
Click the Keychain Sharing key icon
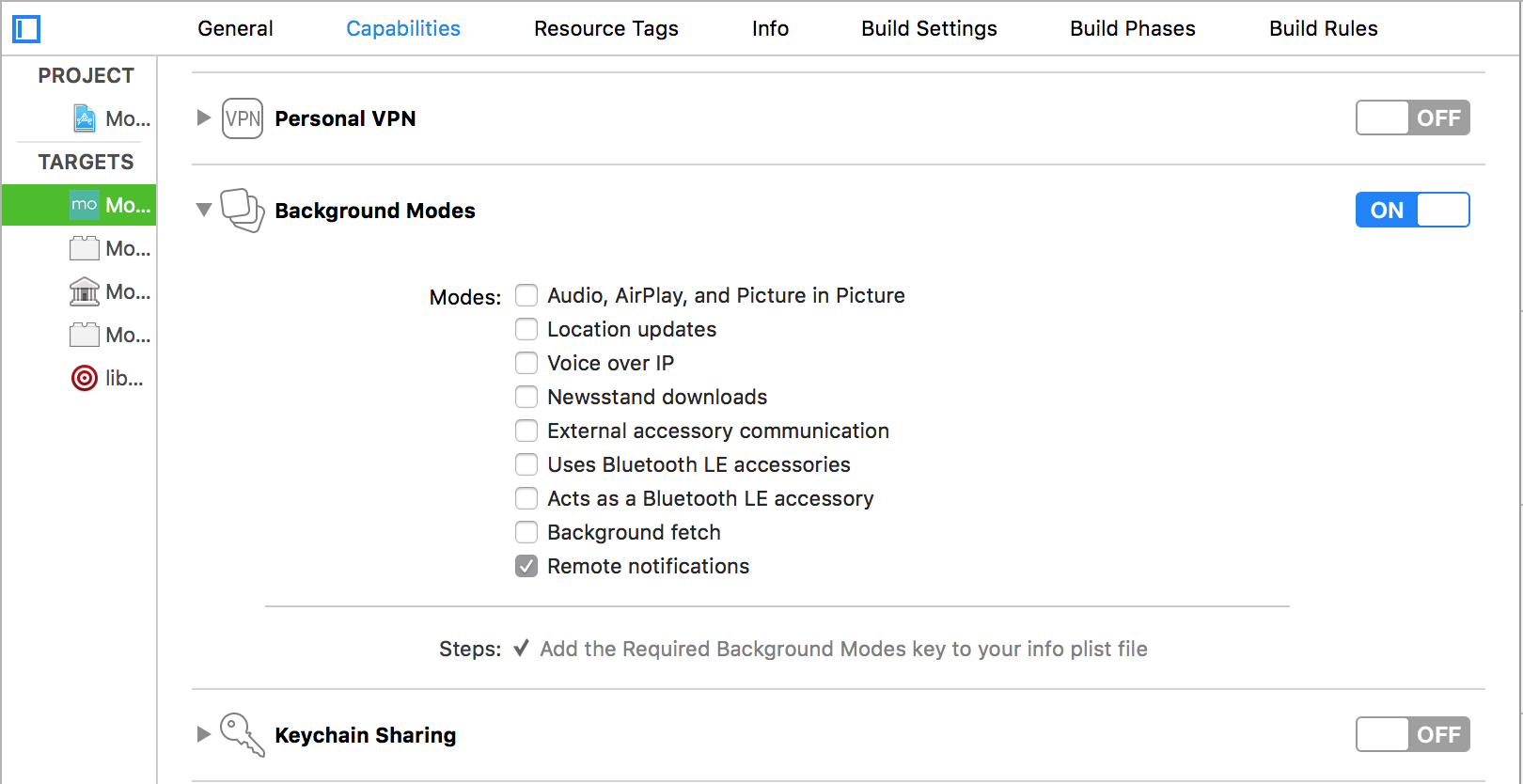click(242, 734)
